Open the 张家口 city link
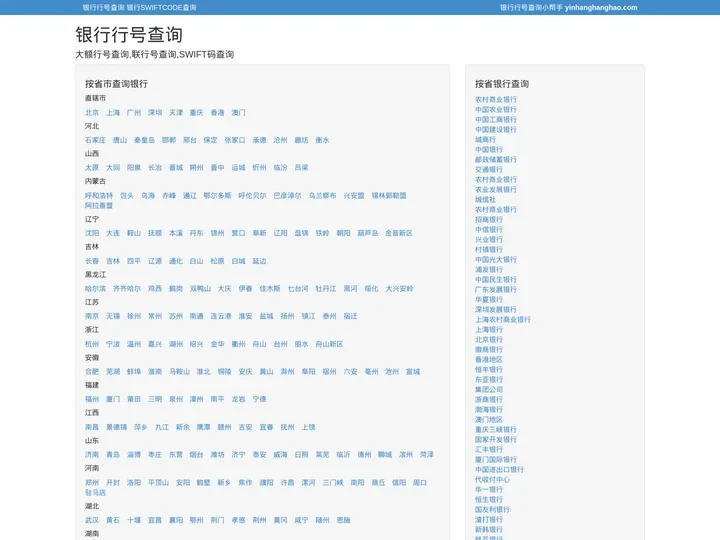The height and width of the screenshot is (540, 720). (235, 140)
